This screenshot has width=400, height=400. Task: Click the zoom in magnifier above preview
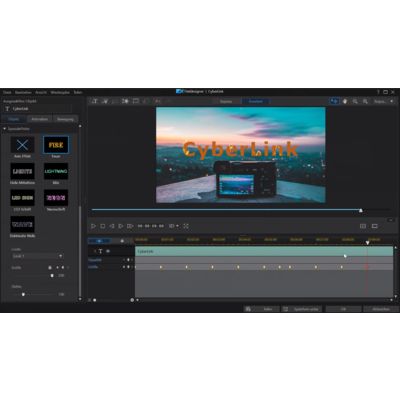coord(366,101)
